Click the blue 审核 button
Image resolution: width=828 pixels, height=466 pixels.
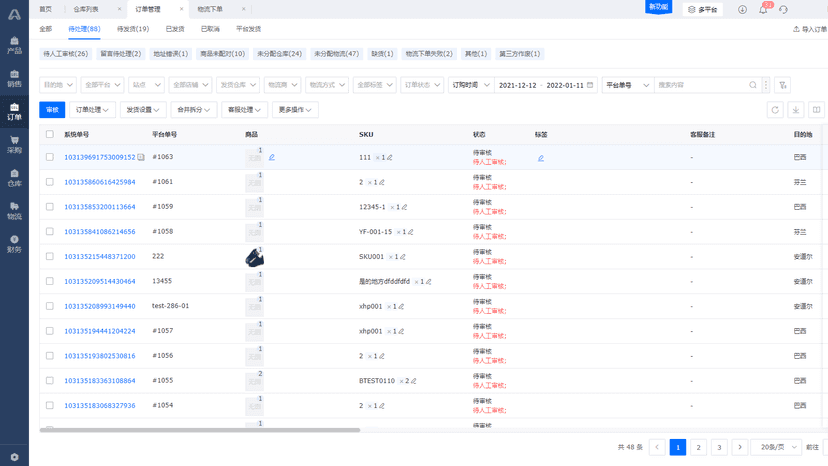coord(52,110)
